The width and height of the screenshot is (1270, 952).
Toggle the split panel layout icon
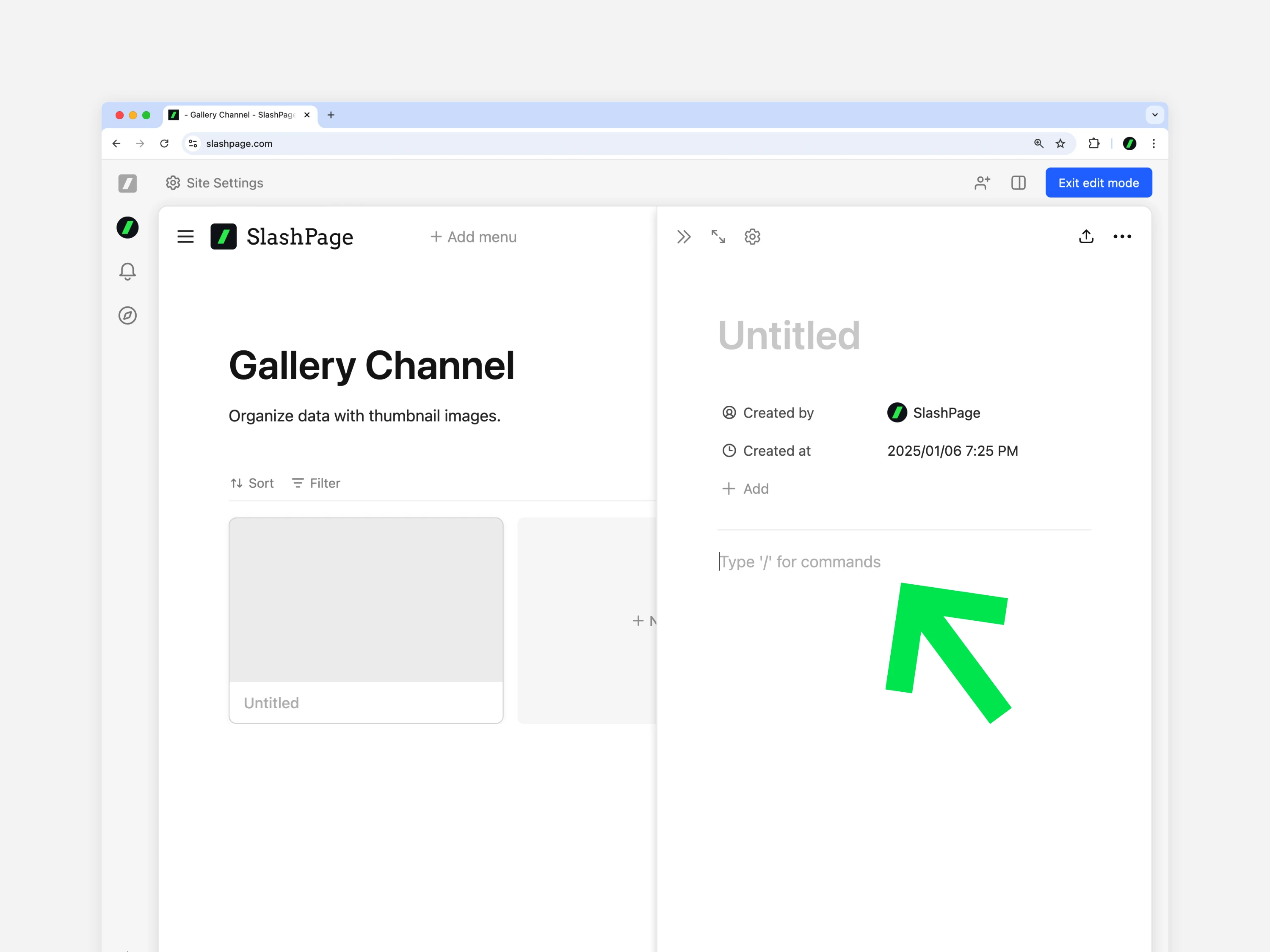[x=1018, y=183]
